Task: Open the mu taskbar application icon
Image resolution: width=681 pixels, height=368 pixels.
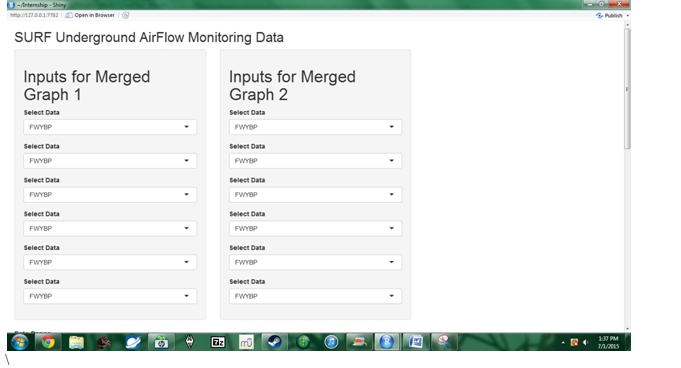Action: point(246,342)
